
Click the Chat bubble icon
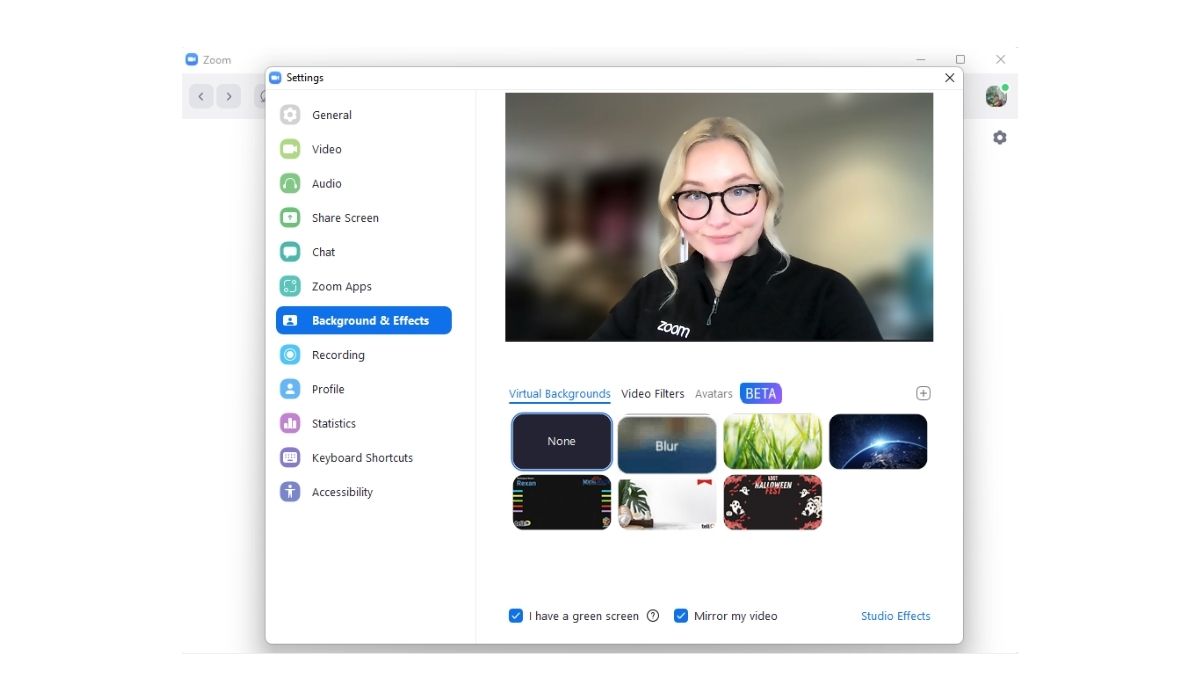click(x=290, y=252)
